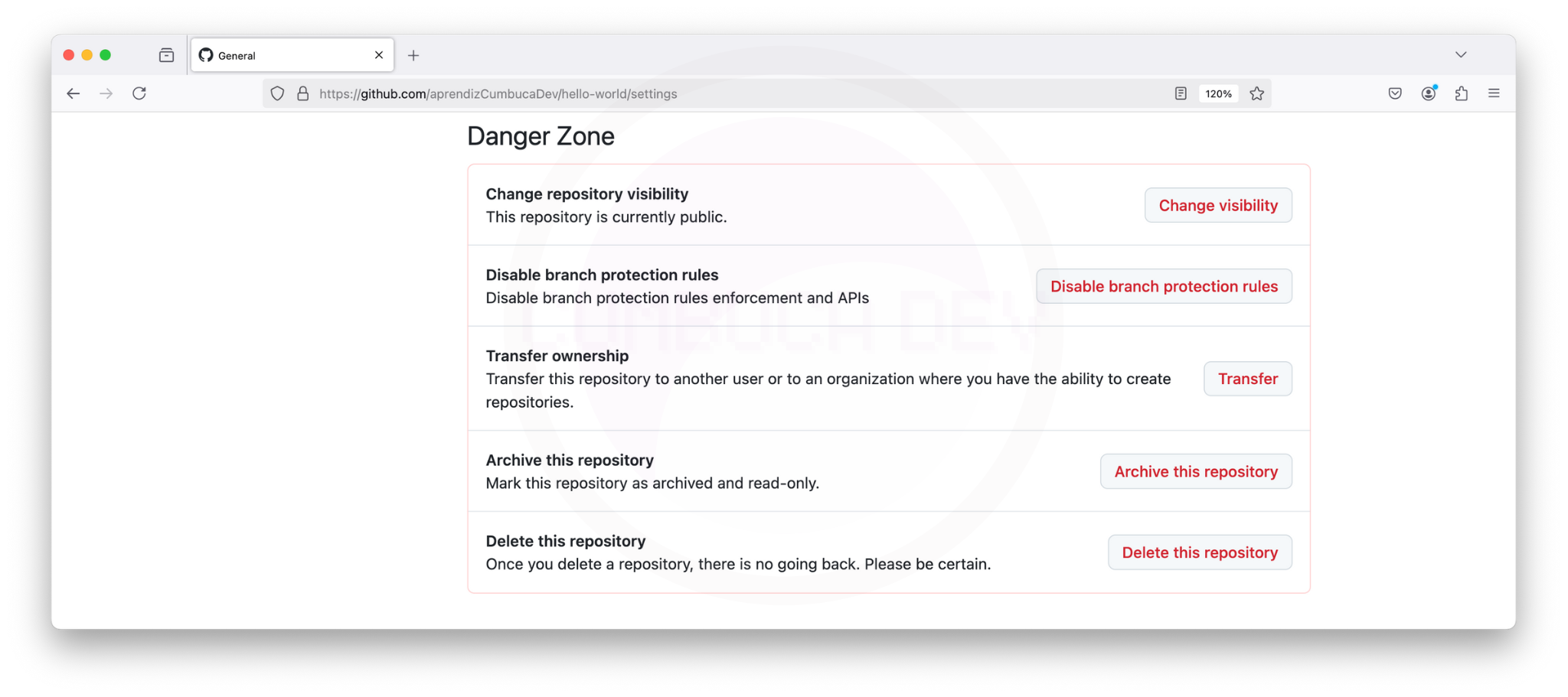Screen dimensions: 1568x697
Task: Click Disable branch protection rules button
Action: 1163,286
